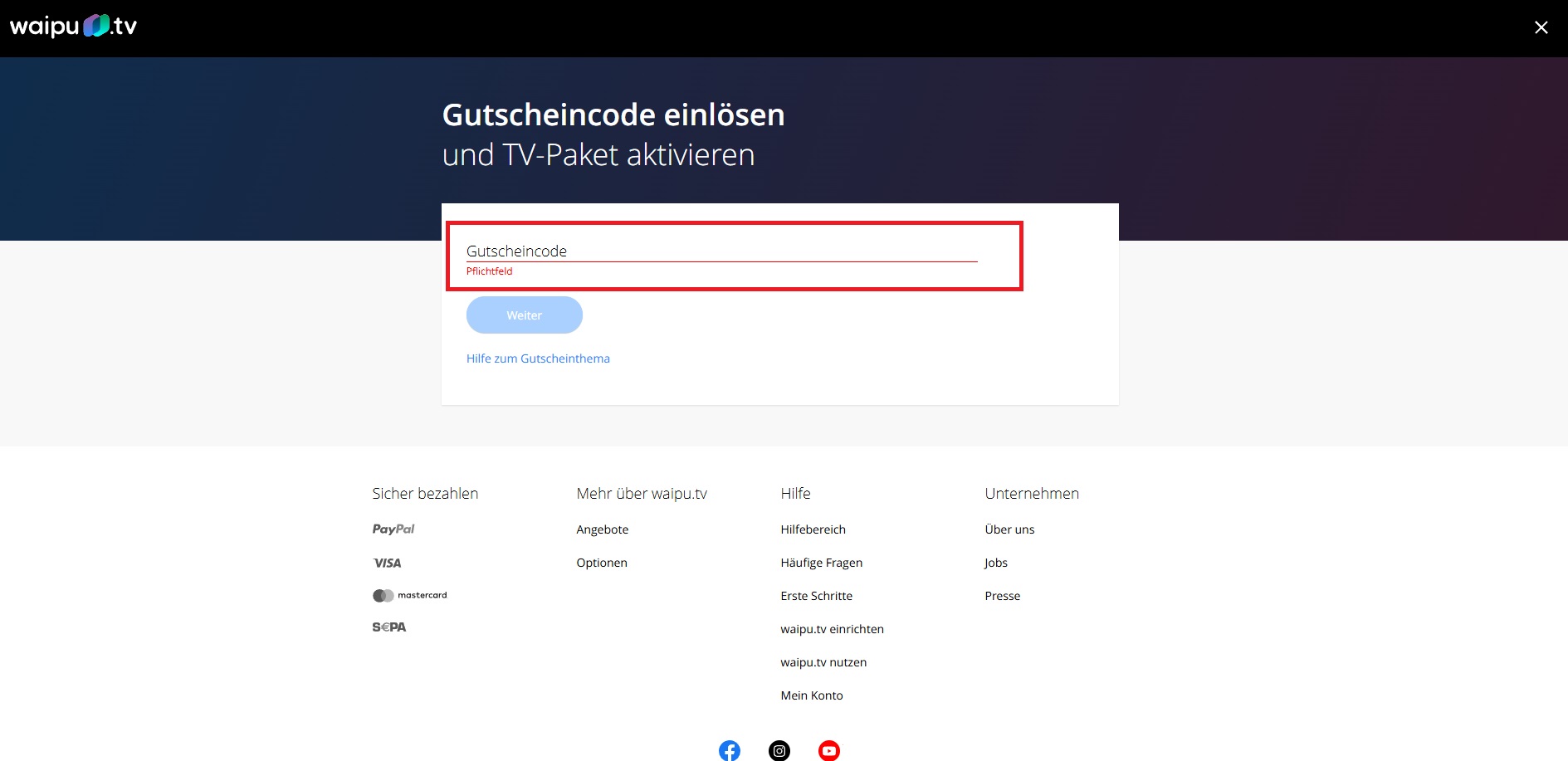Click the mastercard payment logo
This screenshot has height=761, width=1568.
[409, 595]
